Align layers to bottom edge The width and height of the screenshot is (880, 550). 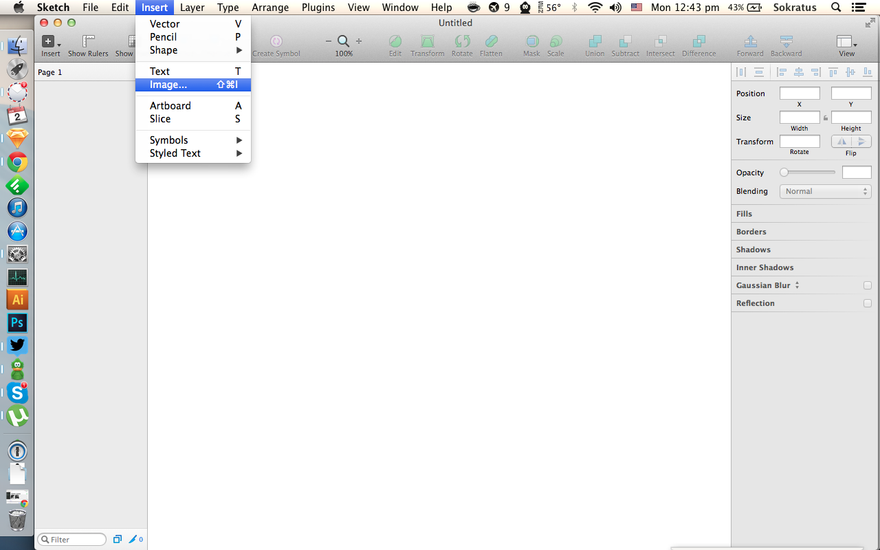pyautogui.click(x=868, y=72)
